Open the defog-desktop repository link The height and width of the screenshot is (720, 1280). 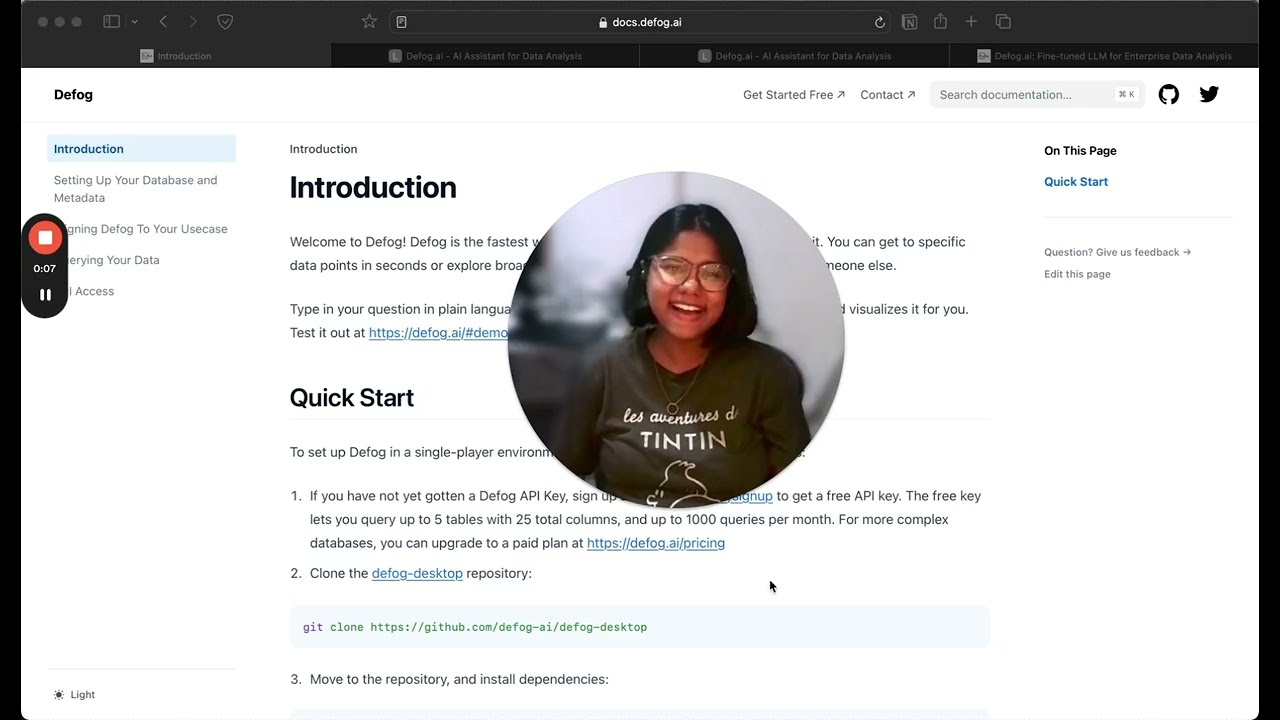pos(417,573)
